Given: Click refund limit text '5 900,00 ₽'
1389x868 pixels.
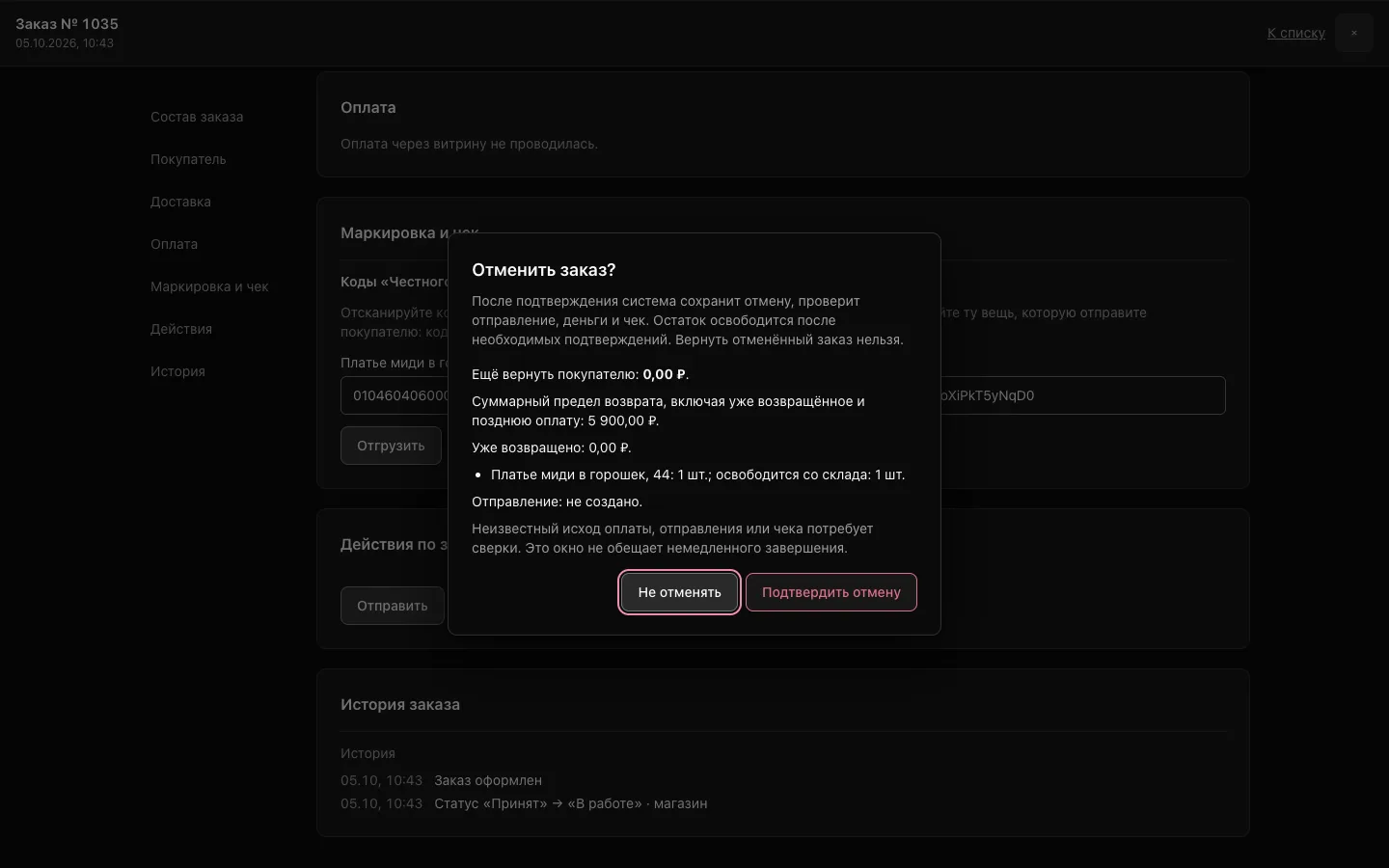Looking at the screenshot, I should tap(622, 420).
